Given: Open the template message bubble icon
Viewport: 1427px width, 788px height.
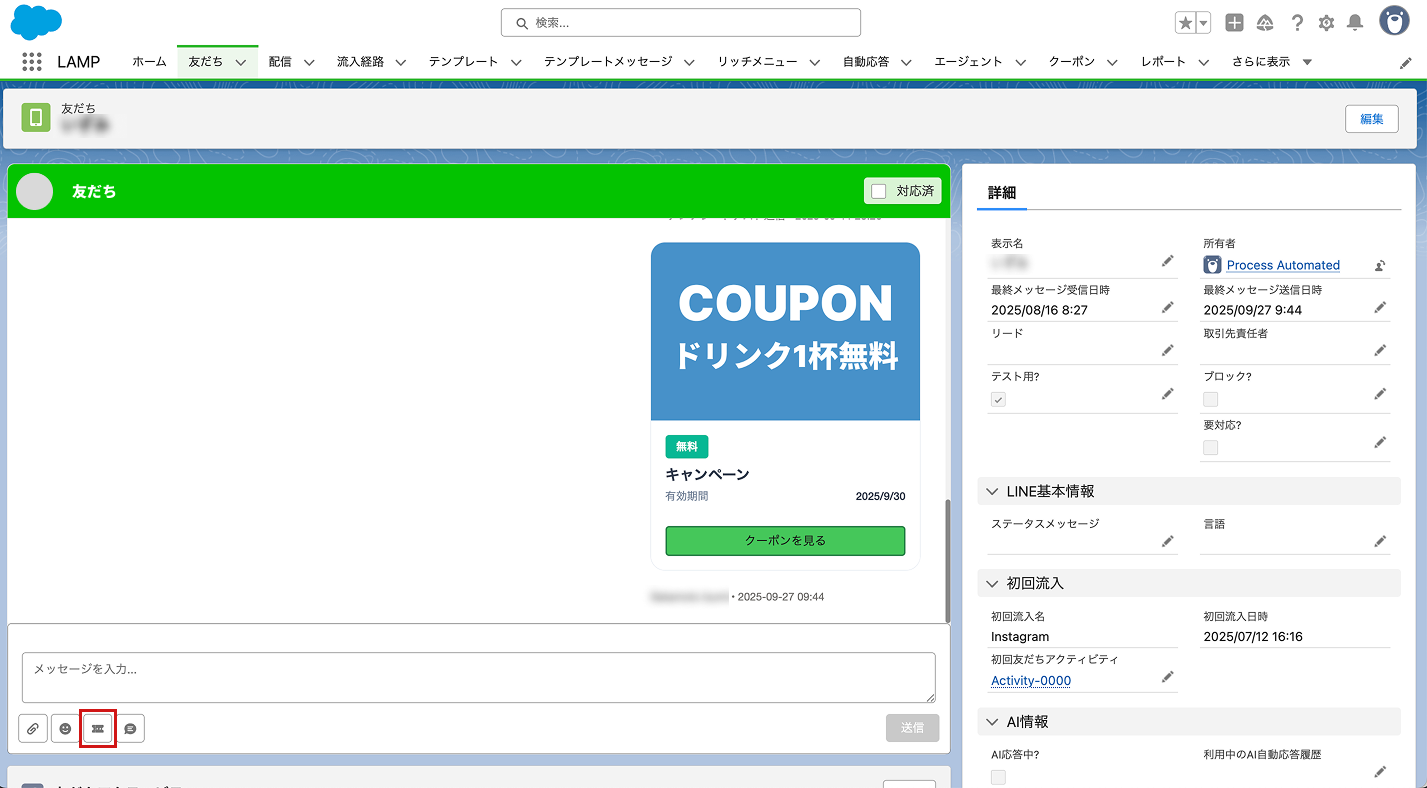Looking at the screenshot, I should click(x=130, y=729).
